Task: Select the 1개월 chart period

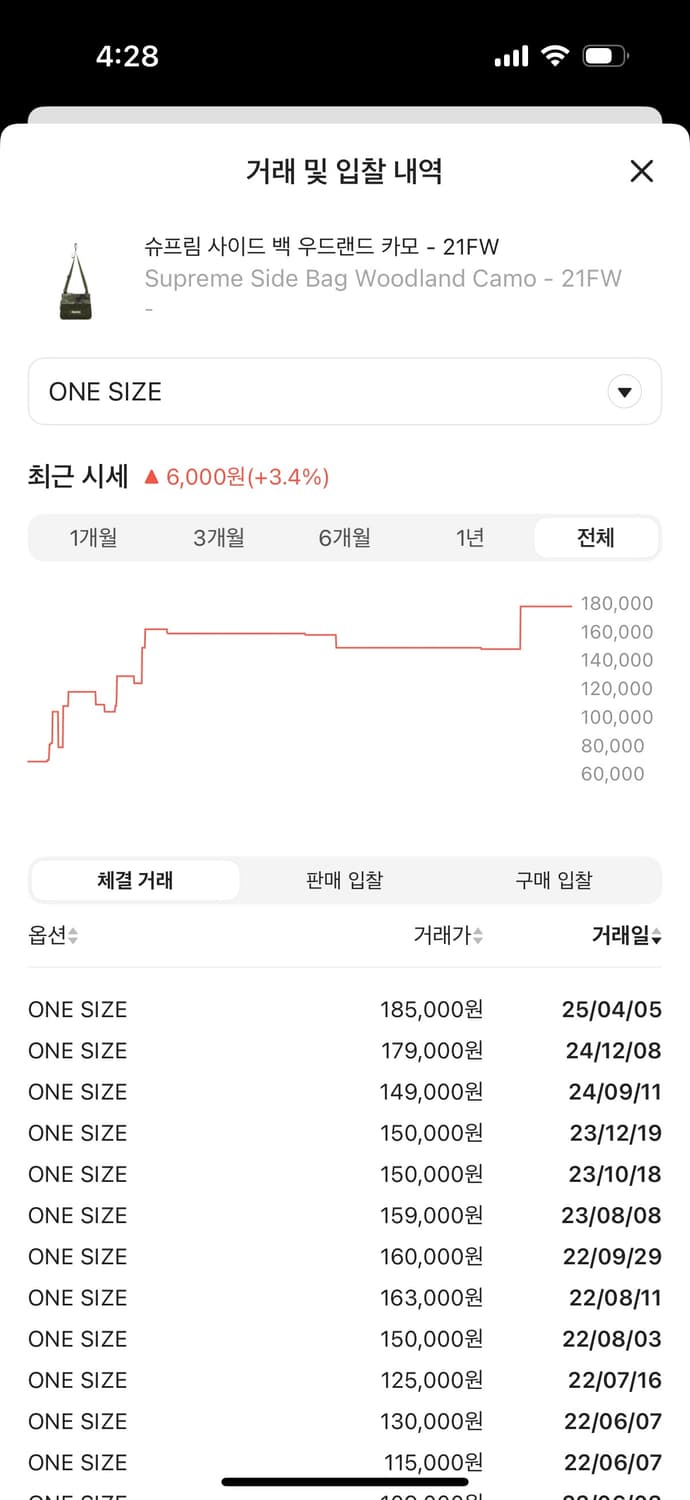Action: click(93, 537)
